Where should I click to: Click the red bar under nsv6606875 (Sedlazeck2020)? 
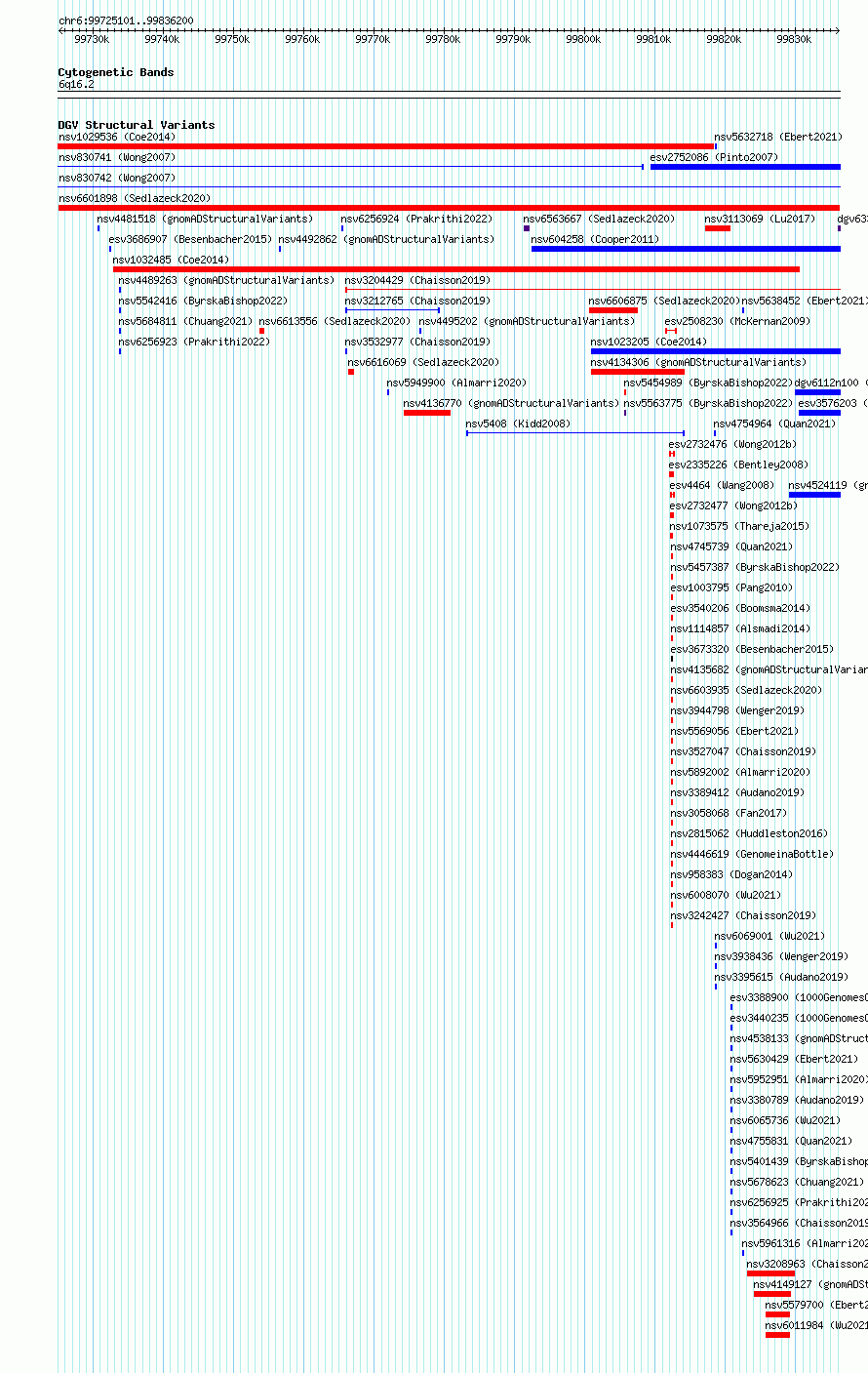click(613, 310)
